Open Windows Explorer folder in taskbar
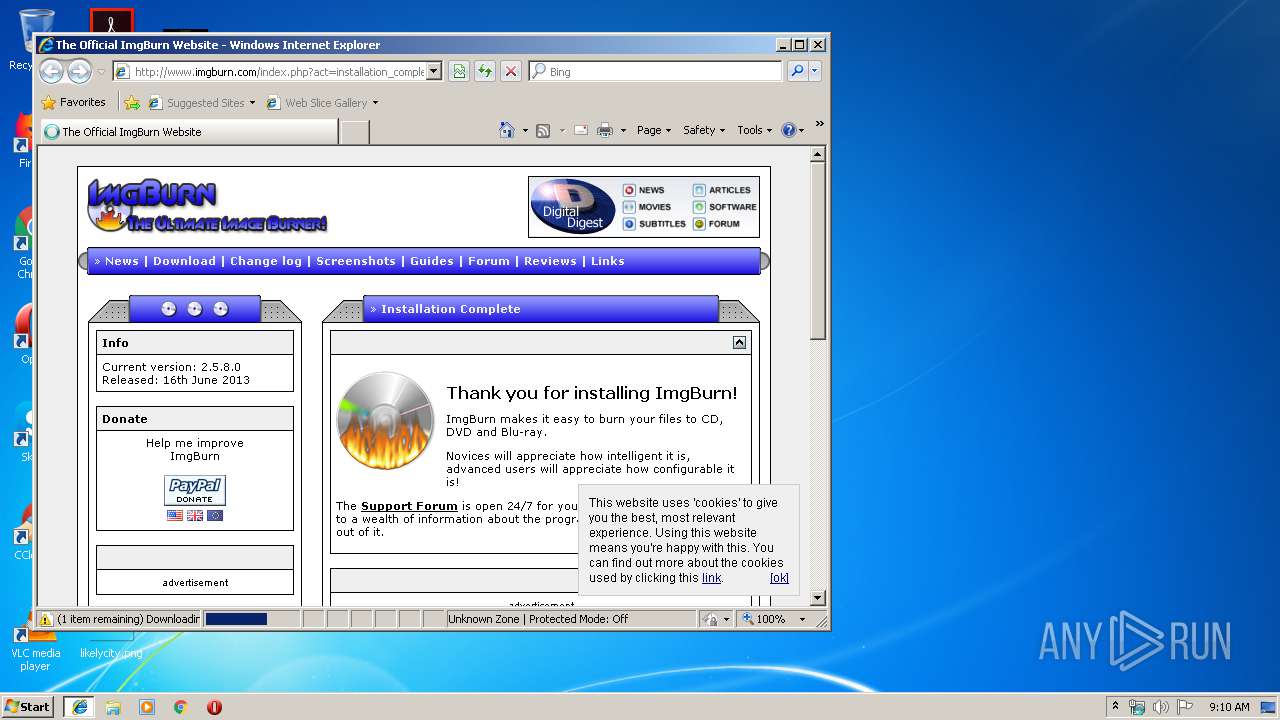 (113, 707)
